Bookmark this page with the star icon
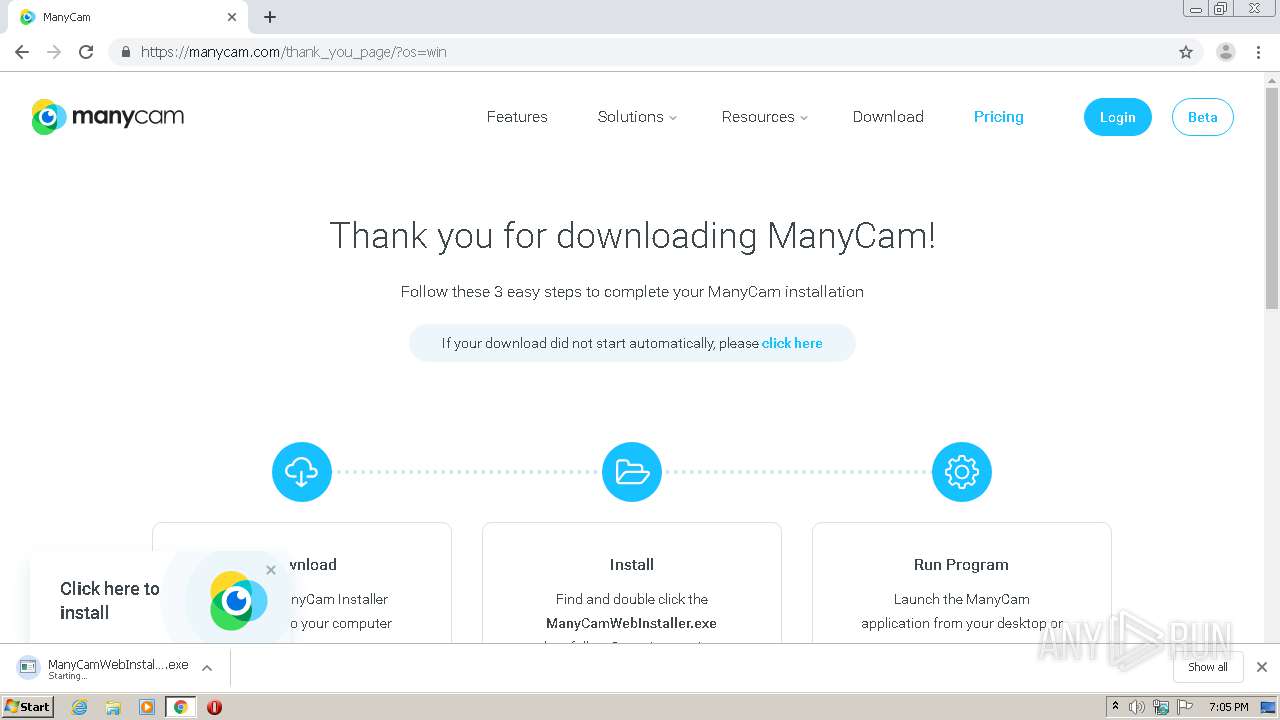Screen dimensions: 1280x720 pos(1186,52)
